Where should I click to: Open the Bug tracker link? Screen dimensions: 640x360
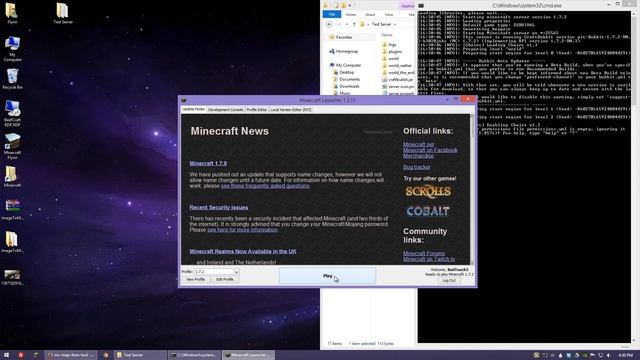coord(416,167)
